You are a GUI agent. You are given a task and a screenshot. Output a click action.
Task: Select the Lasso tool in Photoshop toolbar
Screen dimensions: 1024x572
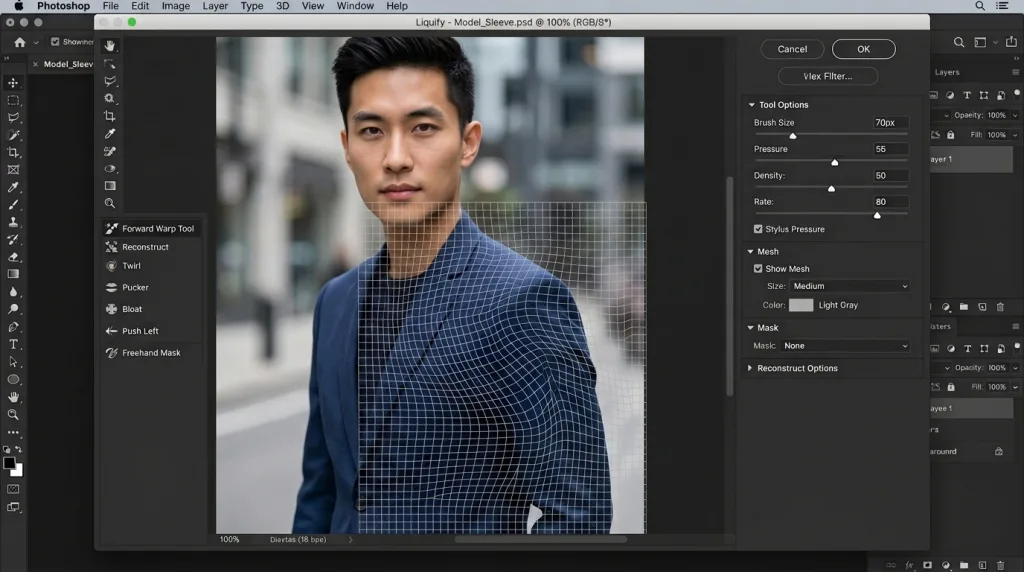point(13,118)
